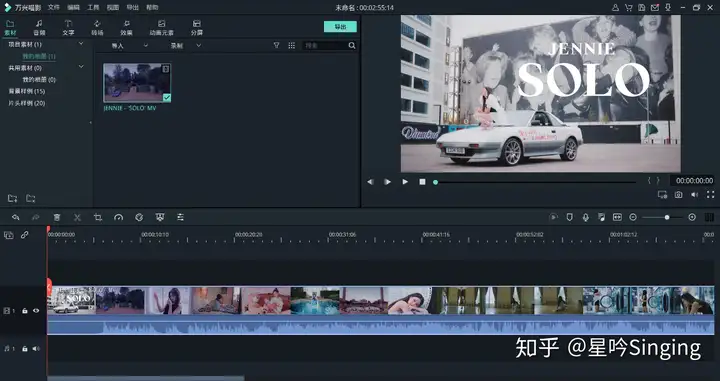The width and height of the screenshot is (720, 381).
Task: Zoom out the timeline with the minus icon
Action: pyautogui.click(x=633, y=218)
